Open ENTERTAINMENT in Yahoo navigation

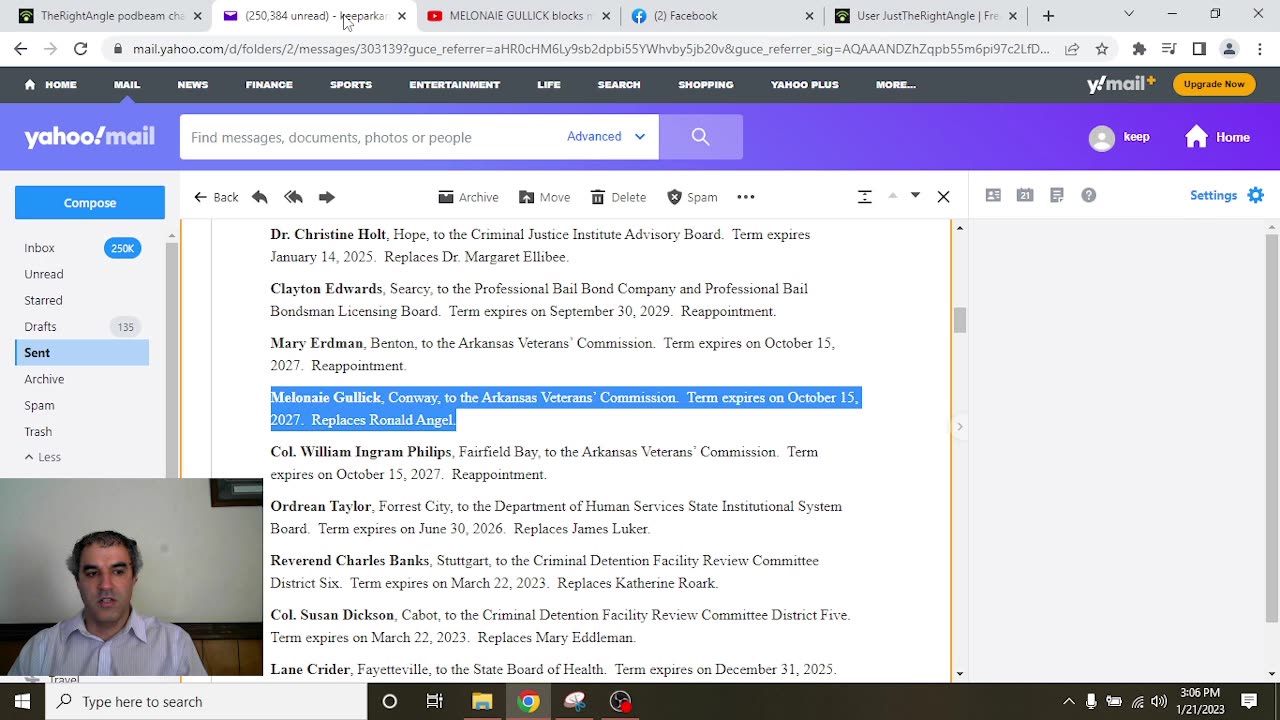point(454,85)
